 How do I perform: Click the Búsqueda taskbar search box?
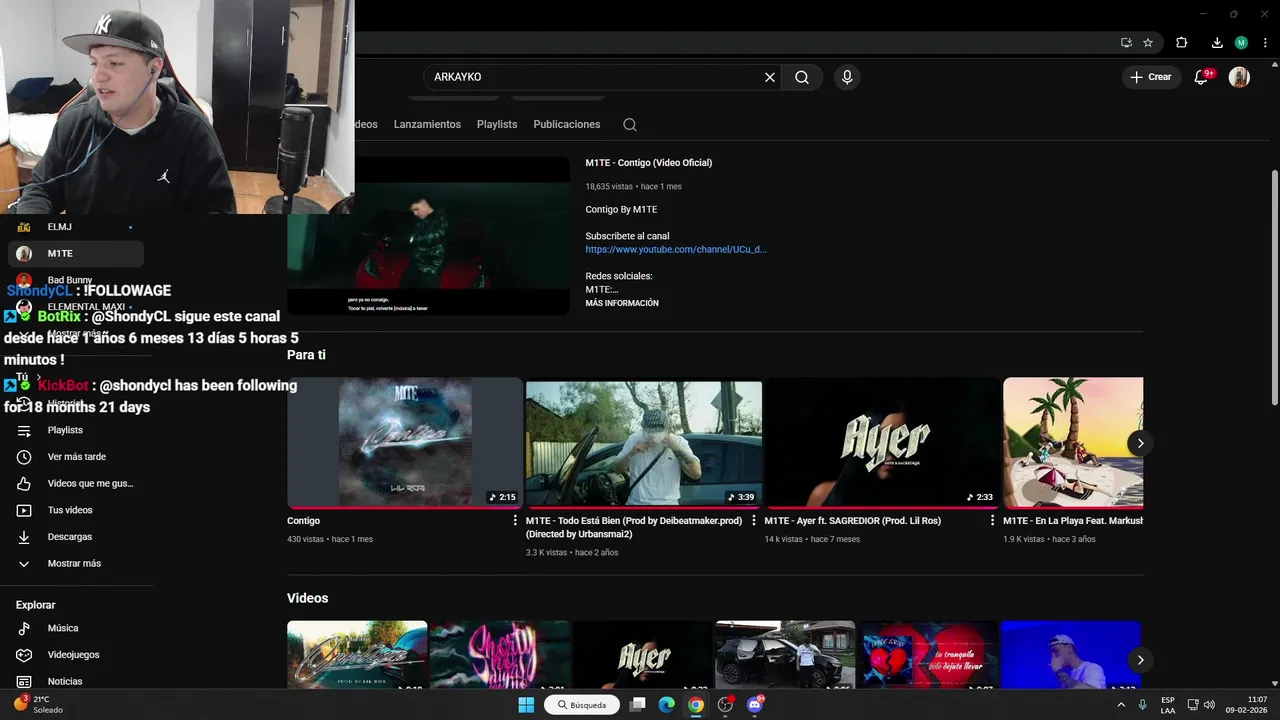[x=581, y=705]
